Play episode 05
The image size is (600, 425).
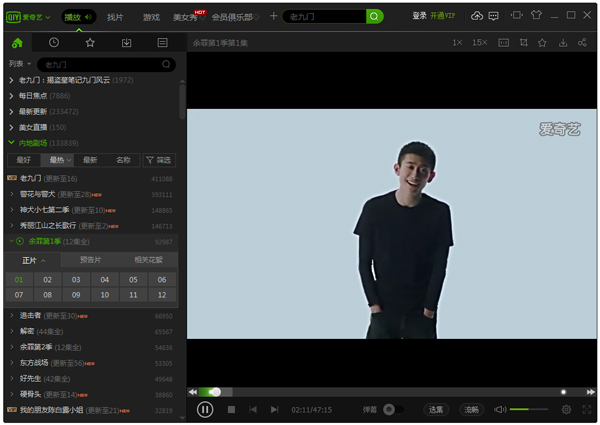[133, 280]
